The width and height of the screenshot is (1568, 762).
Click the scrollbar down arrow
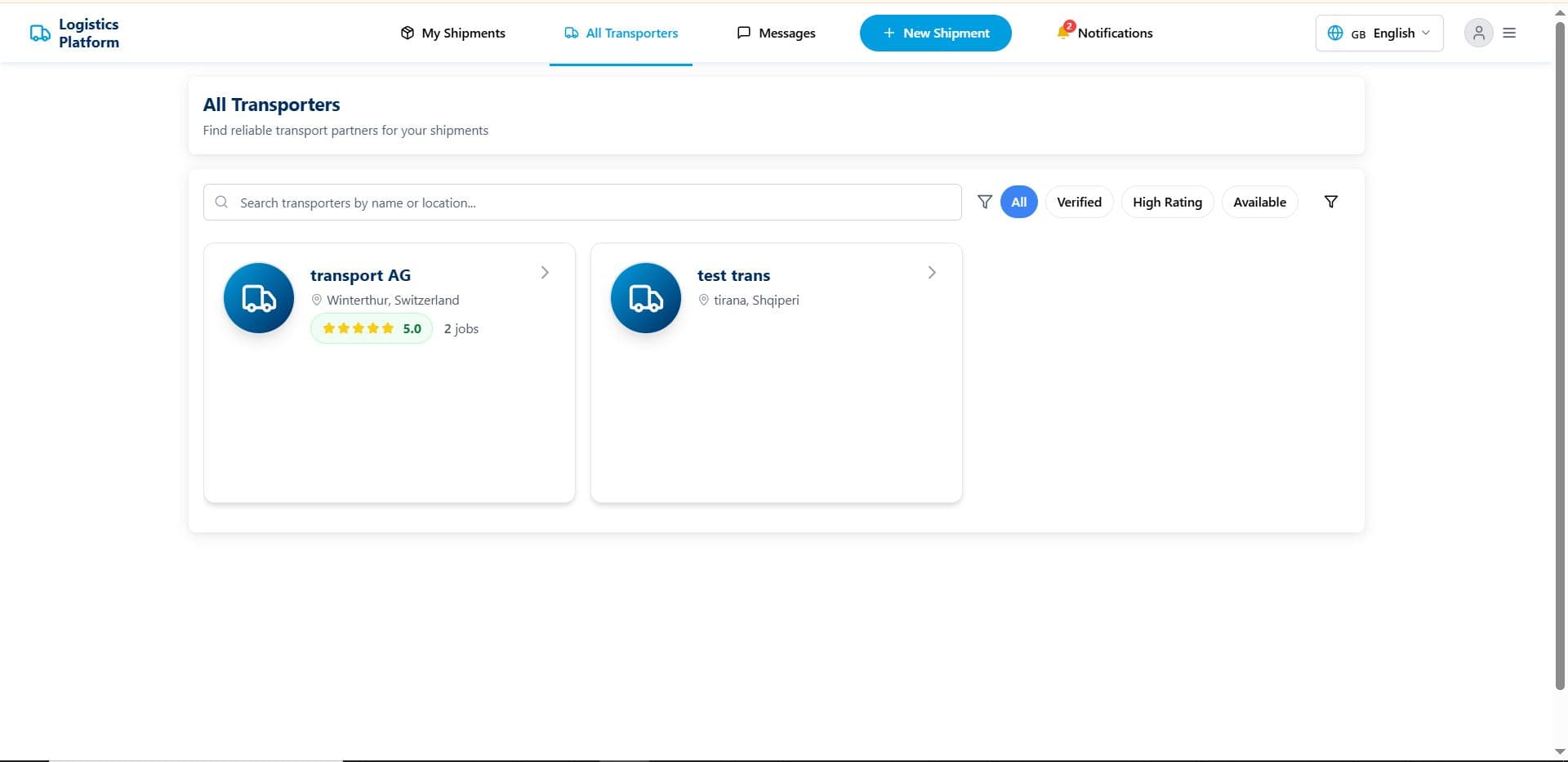coord(1560,751)
